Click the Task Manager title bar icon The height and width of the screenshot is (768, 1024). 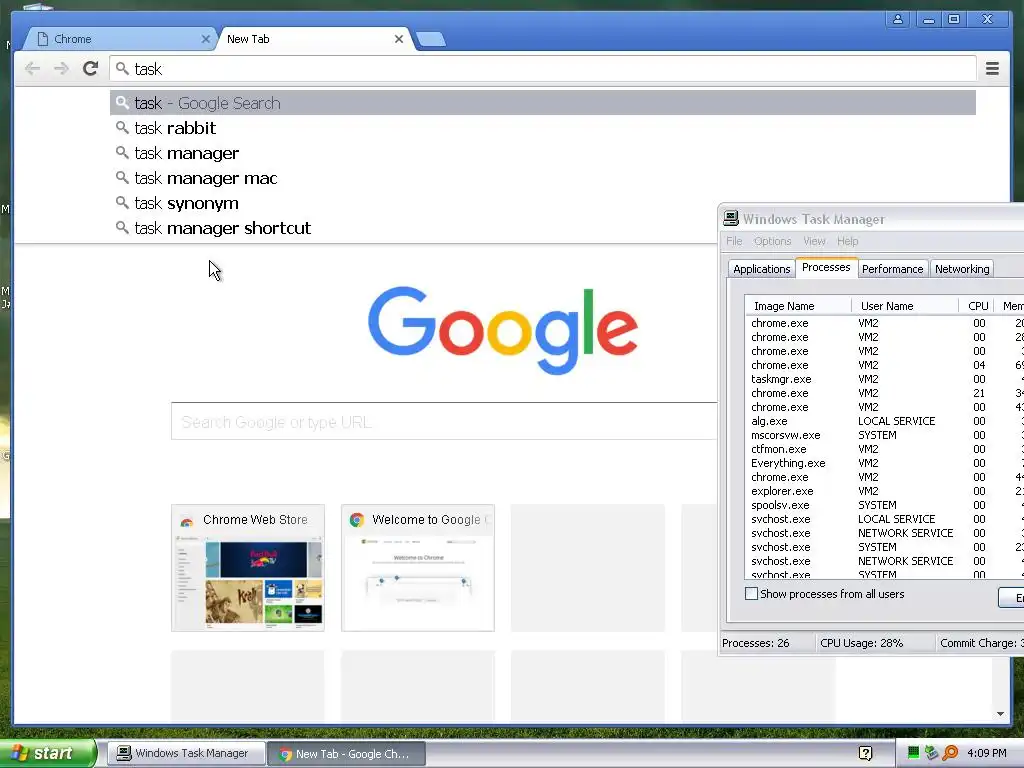[731, 218]
